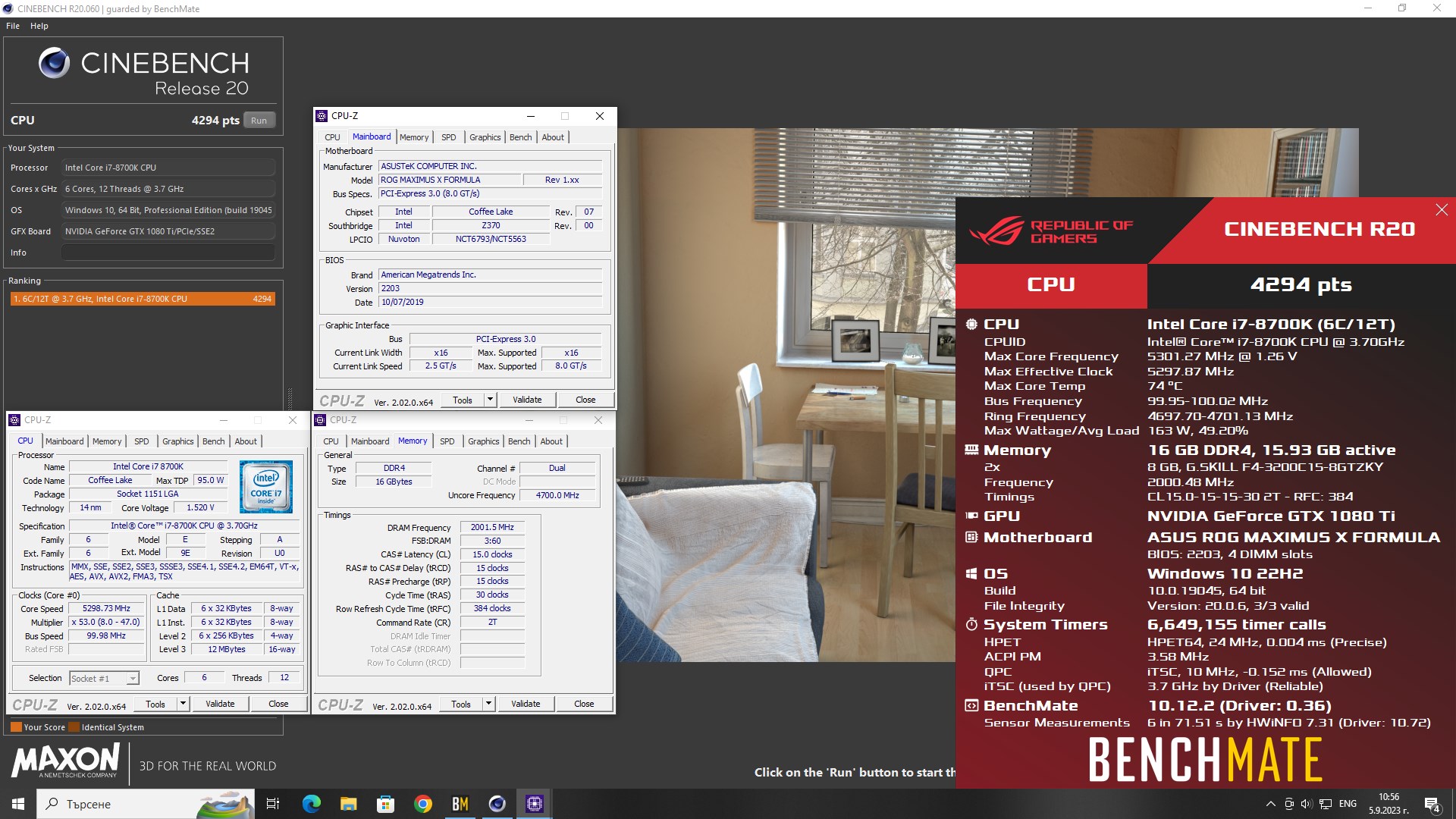The height and width of the screenshot is (819, 1456).
Task: Open network settings from the tray icon
Action: [1326, 804]
